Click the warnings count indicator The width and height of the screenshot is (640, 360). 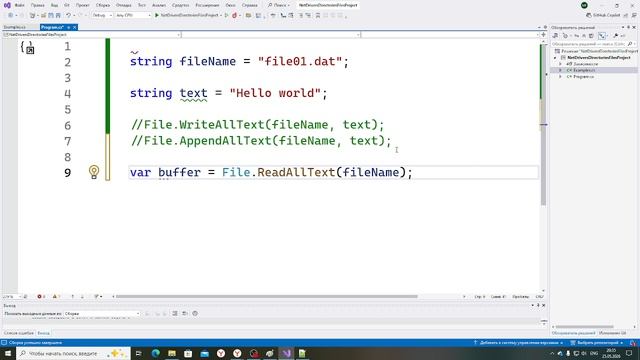coord(56,296)
